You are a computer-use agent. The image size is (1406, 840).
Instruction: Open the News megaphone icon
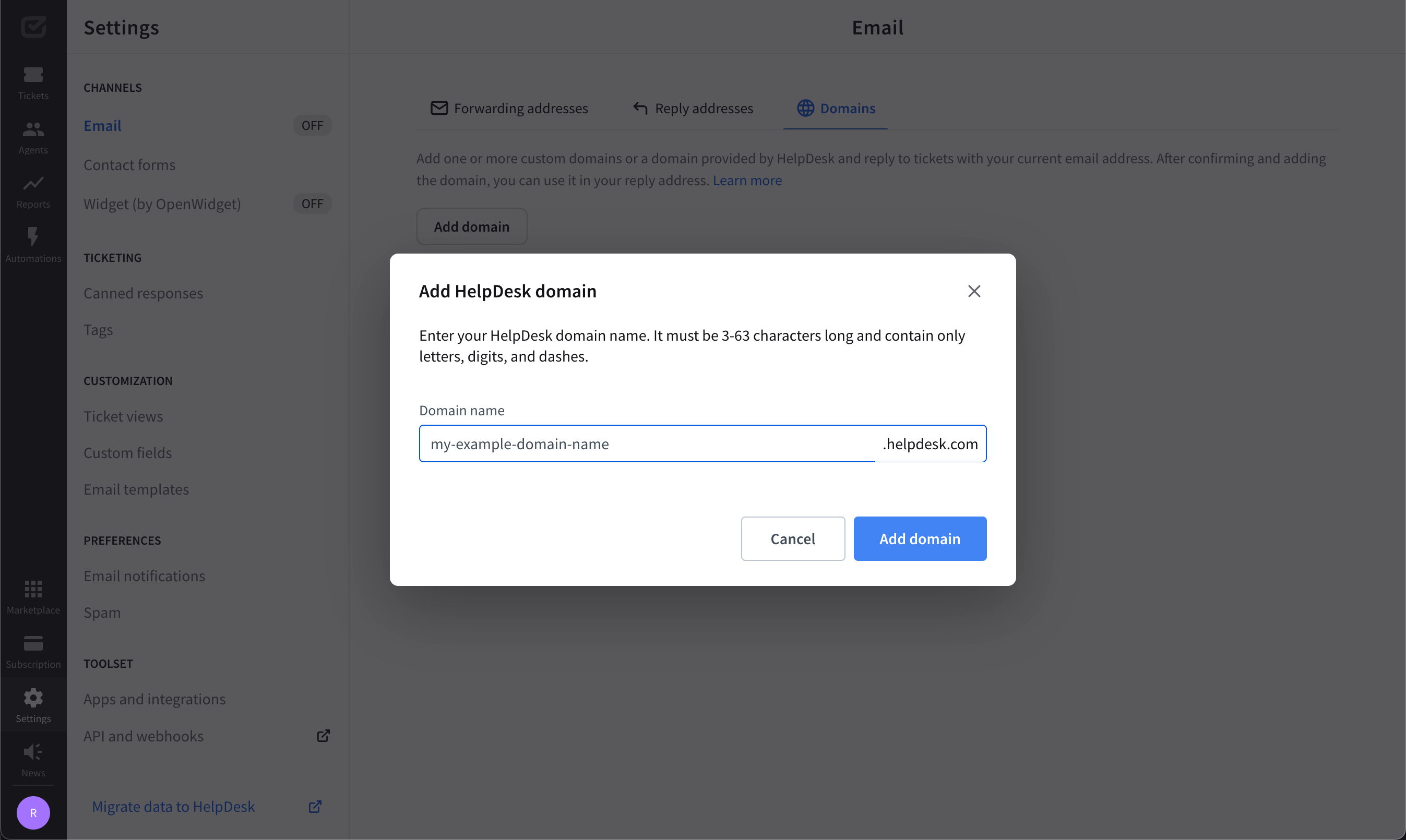[33, 752]
